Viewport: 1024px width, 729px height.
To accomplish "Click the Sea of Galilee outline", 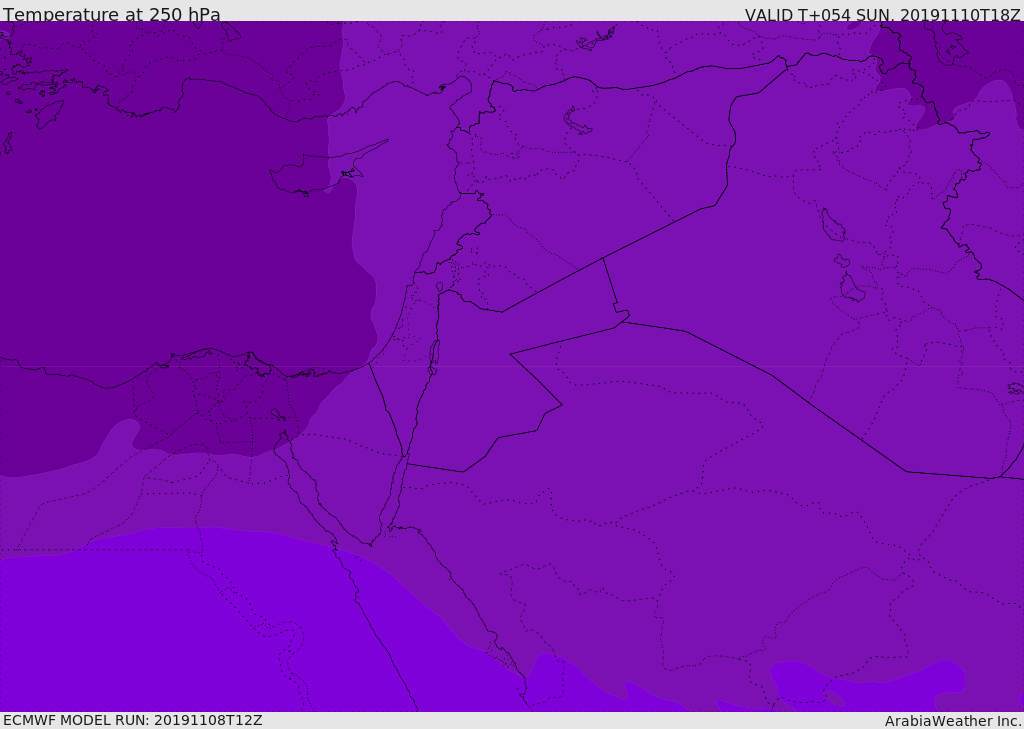I will pyautogui.click(x=439, y=288).
